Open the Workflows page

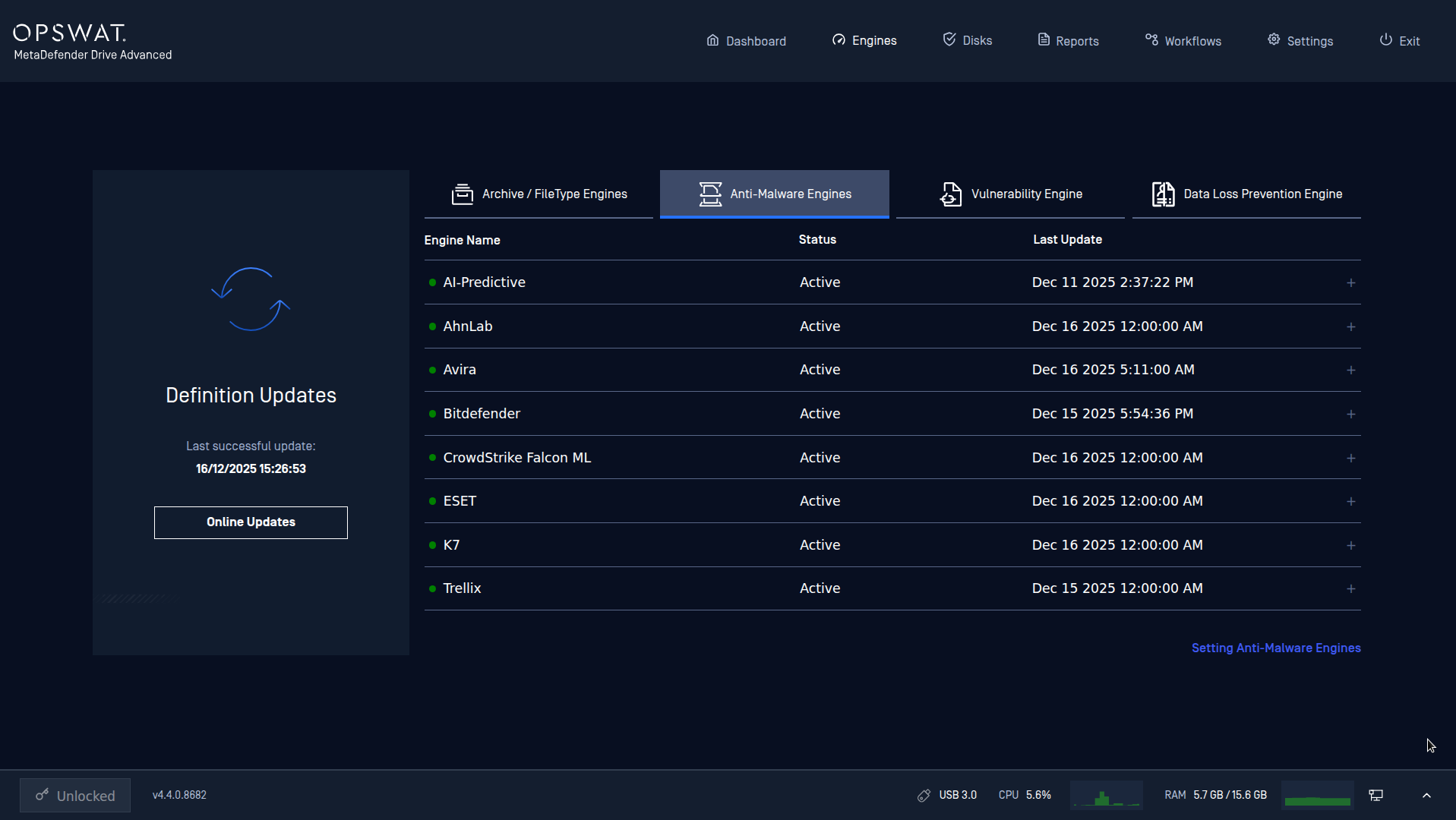coord(1183,41)
